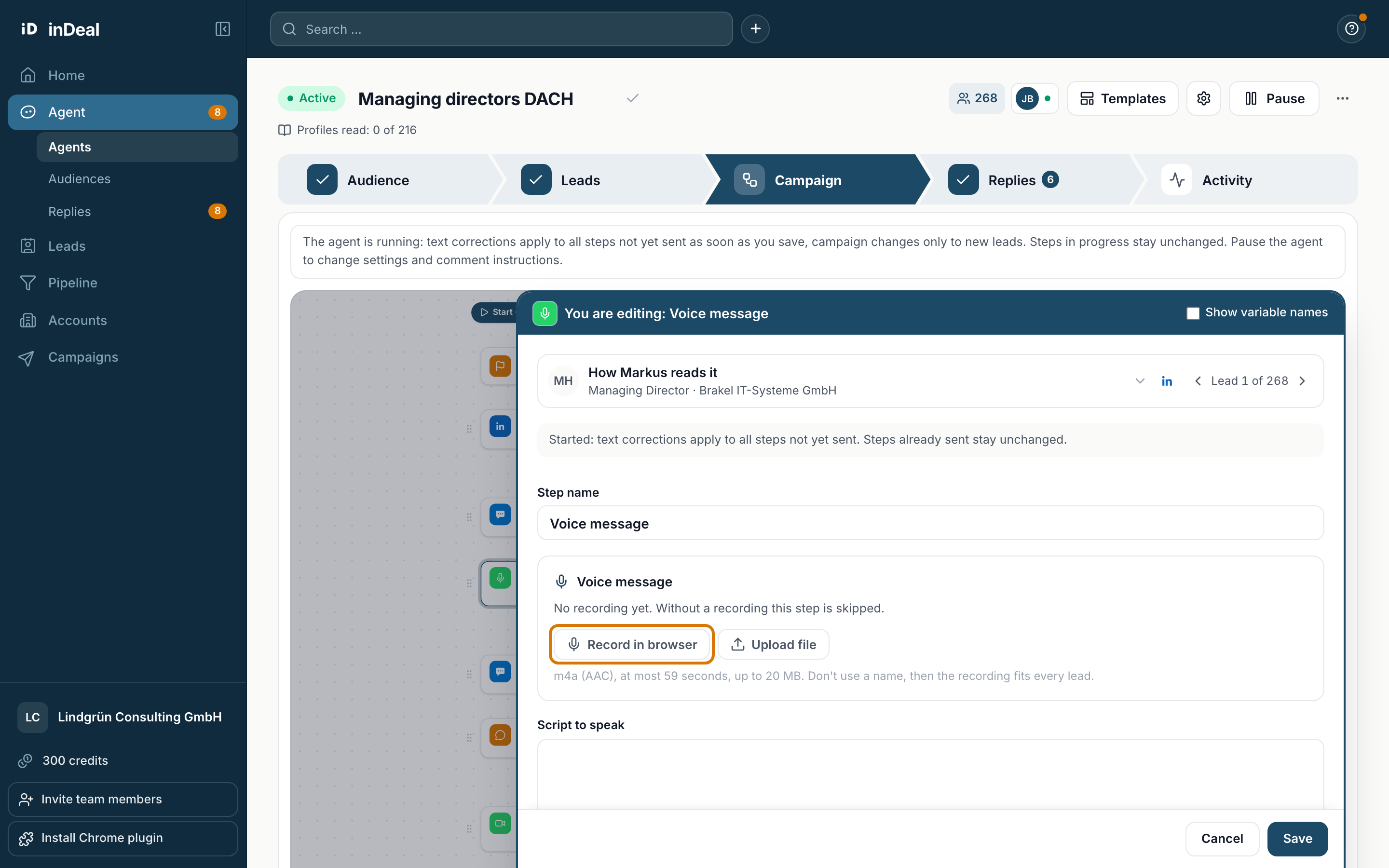Select the green microphone step node
The height and width of the screenshot is (868, 1389).
[500, 578]
